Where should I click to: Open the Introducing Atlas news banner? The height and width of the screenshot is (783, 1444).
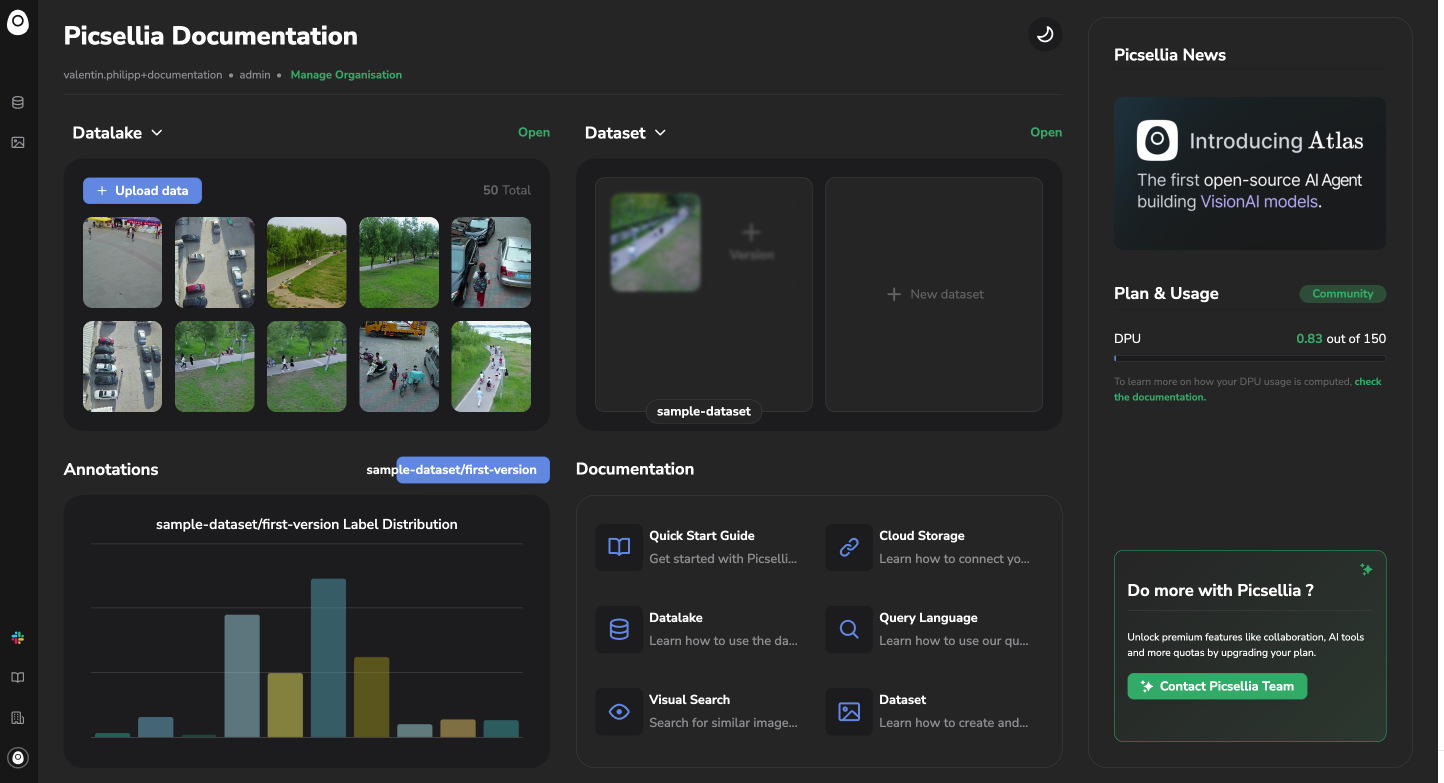1250,173
